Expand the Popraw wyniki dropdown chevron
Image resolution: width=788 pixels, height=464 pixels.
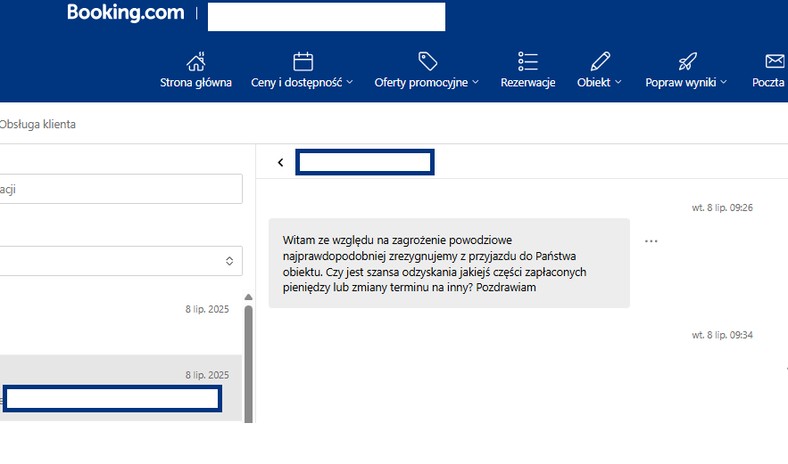(x=724, y=82)
